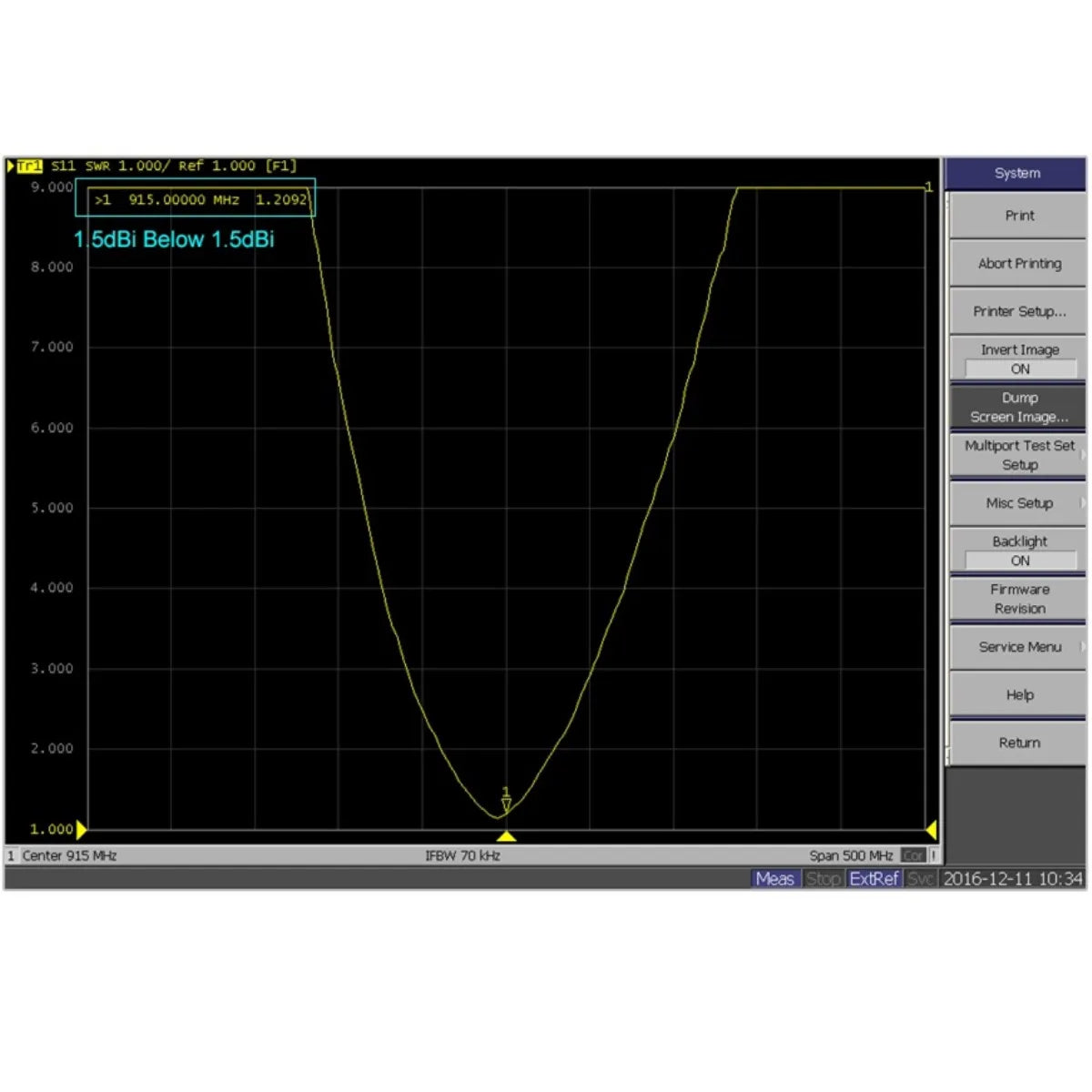
Task: Click the ExtRef reference status indicator
Action: tap(873, 878)
